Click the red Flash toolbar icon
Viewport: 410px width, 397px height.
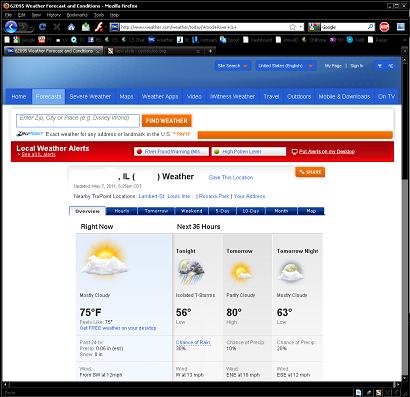[x=99, y=27]
